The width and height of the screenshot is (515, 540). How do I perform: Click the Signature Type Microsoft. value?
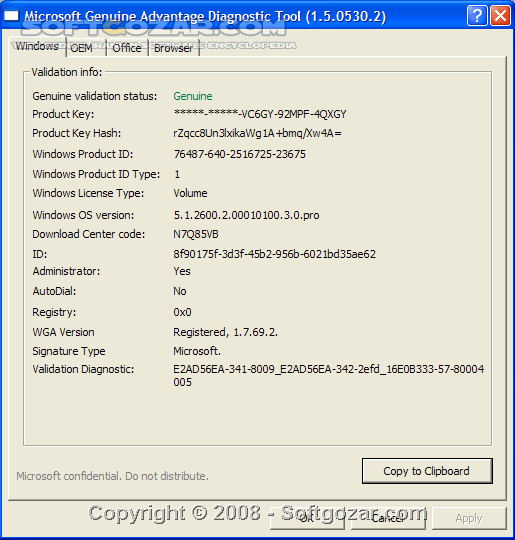coord(197,351)
